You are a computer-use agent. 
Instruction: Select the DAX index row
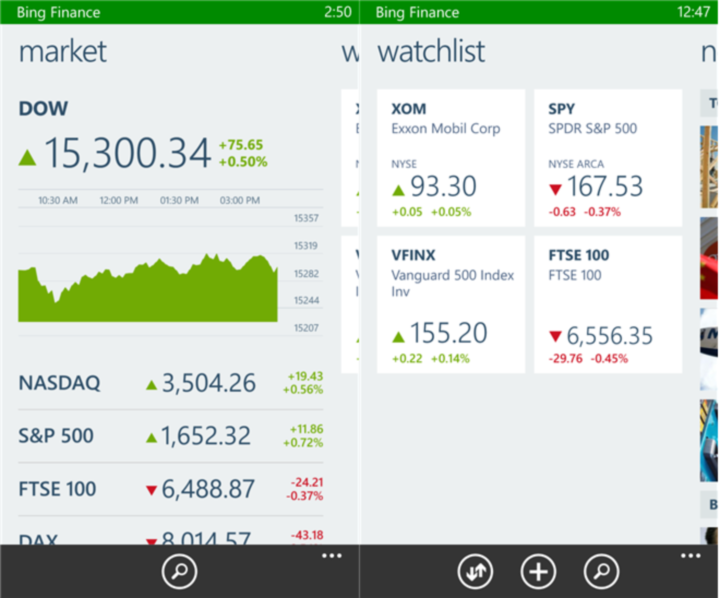point(170,535)
